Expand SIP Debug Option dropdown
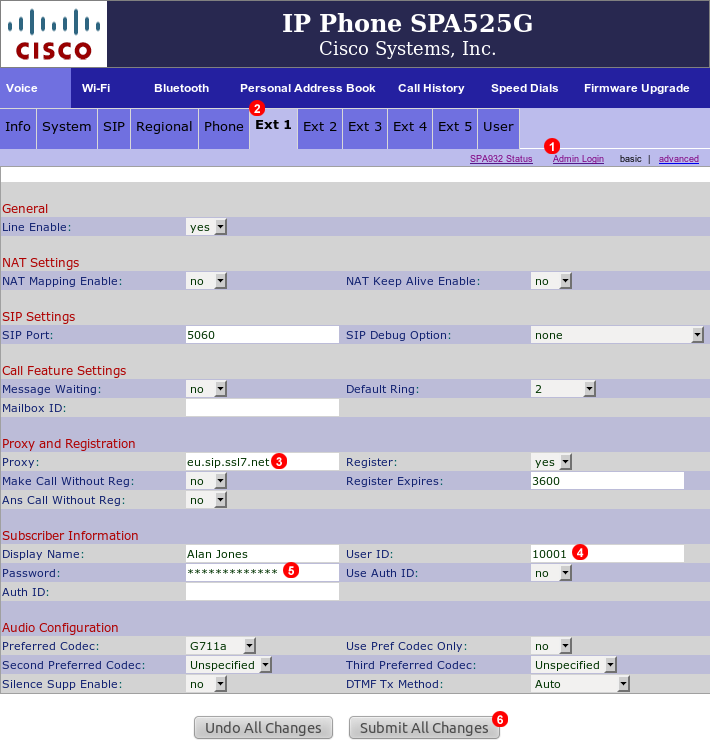The image size is (710, 749). click(x=617, y=335)
